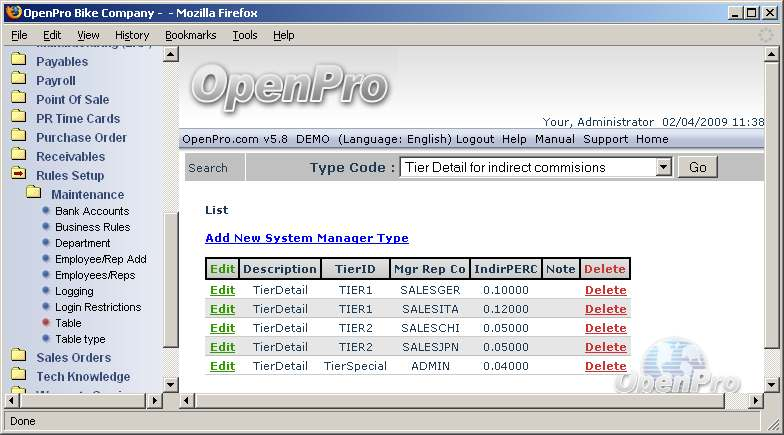
Task: Click the Point Of Sale folder icon
Action: point(18,99)
